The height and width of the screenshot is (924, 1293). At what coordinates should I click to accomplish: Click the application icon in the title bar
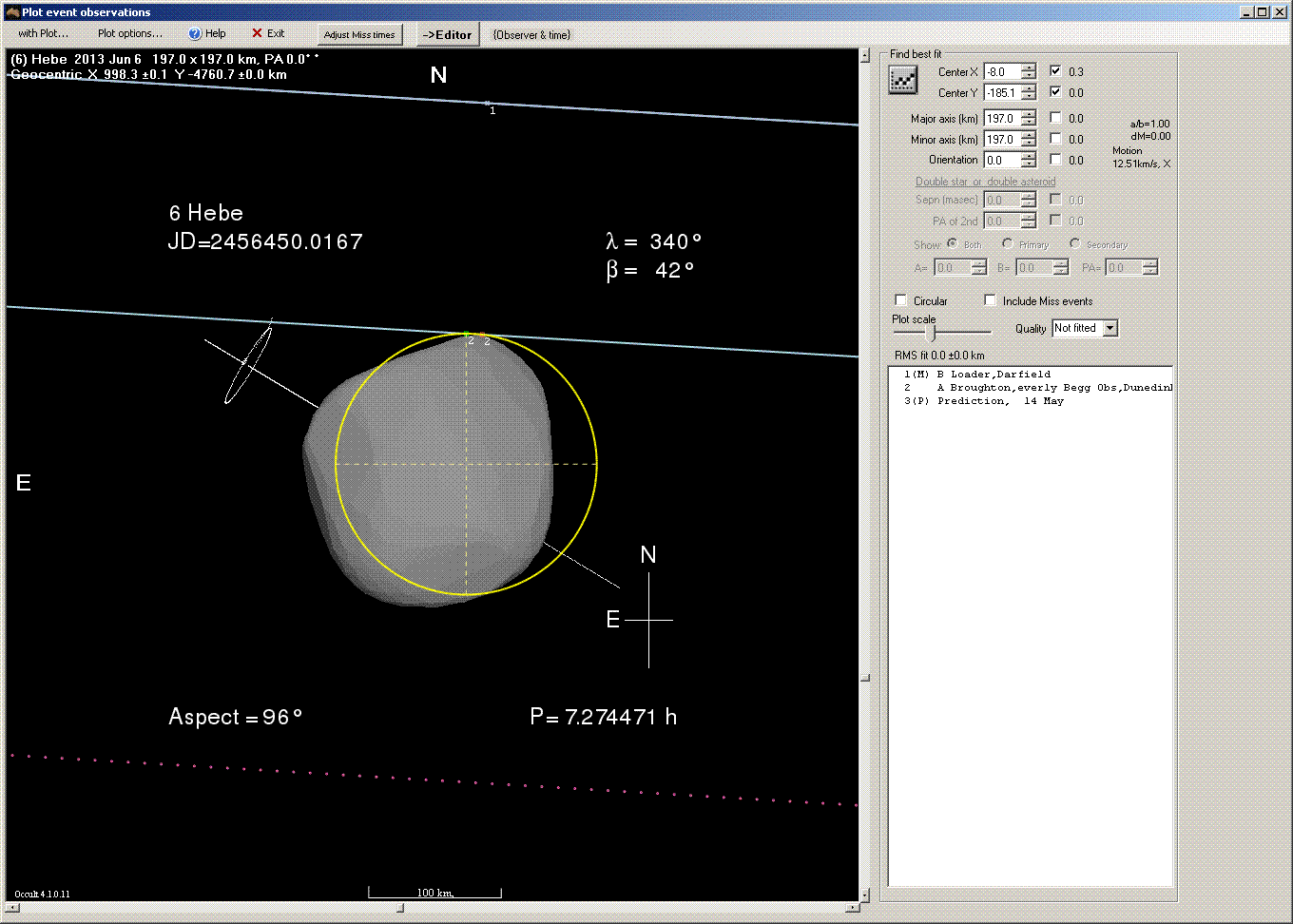(12, 12)
